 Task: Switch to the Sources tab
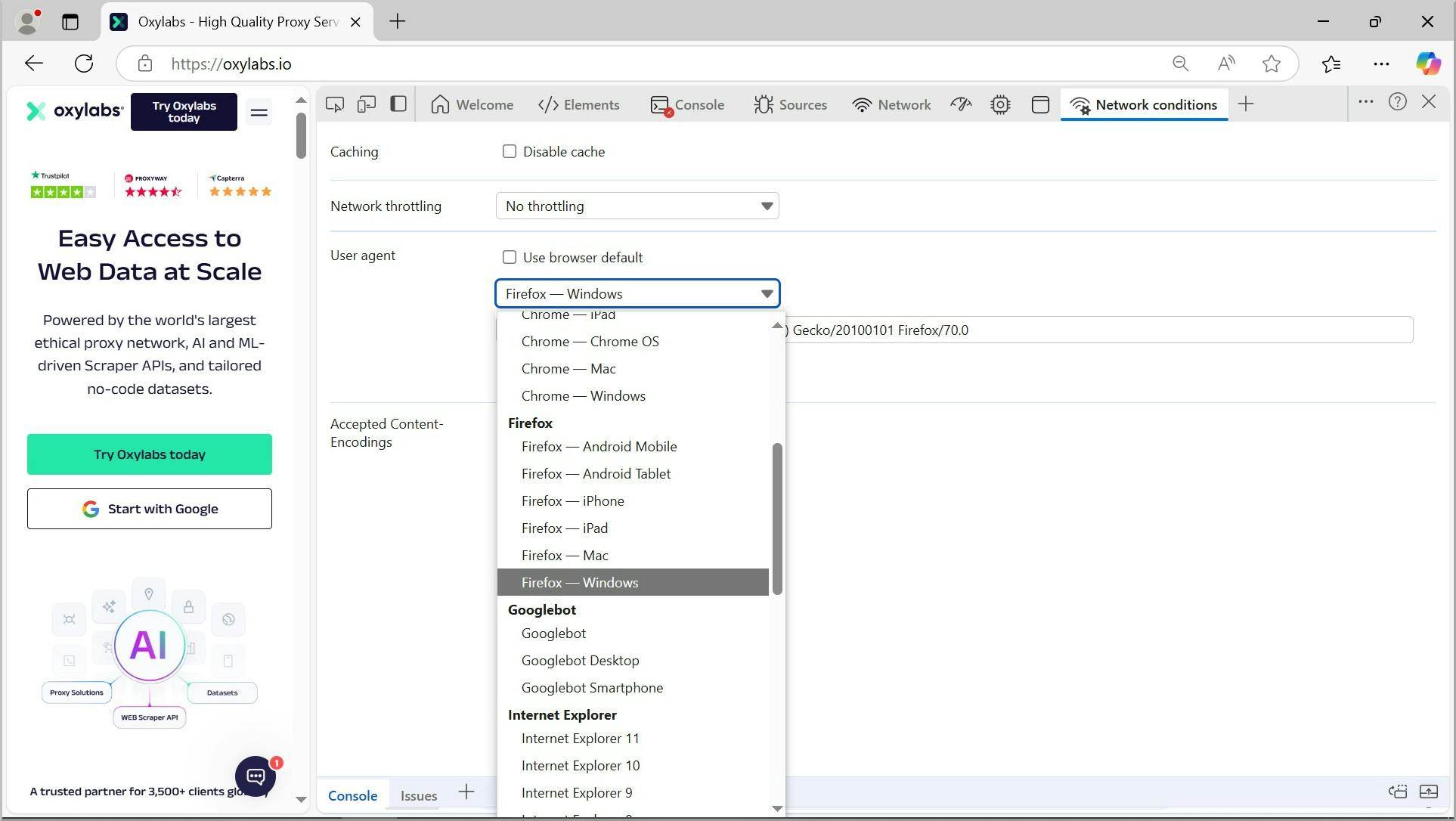(x=790, y=104)
